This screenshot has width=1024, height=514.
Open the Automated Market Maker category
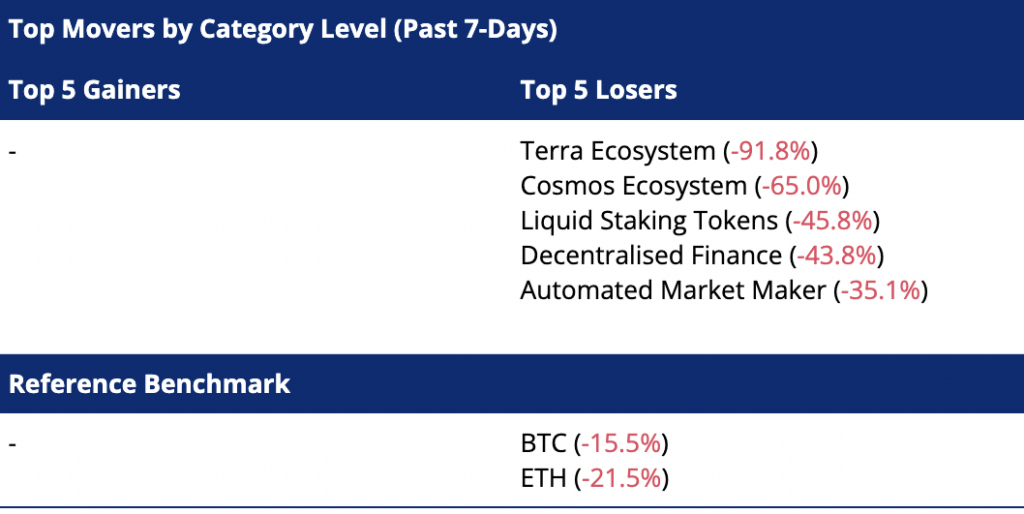coord(673,291)
